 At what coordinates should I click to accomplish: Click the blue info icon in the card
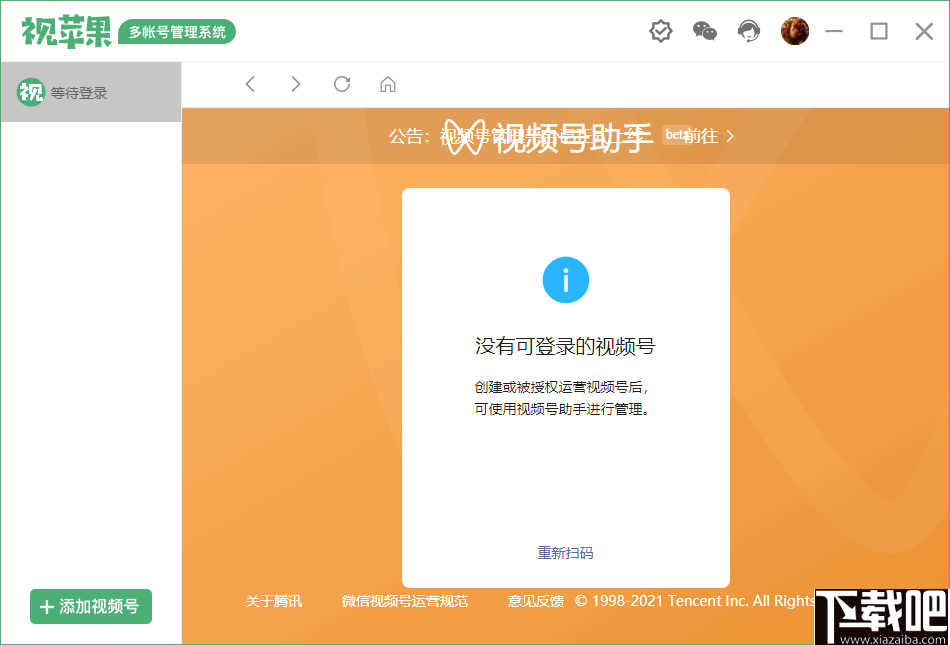click(x=566, y=280)
